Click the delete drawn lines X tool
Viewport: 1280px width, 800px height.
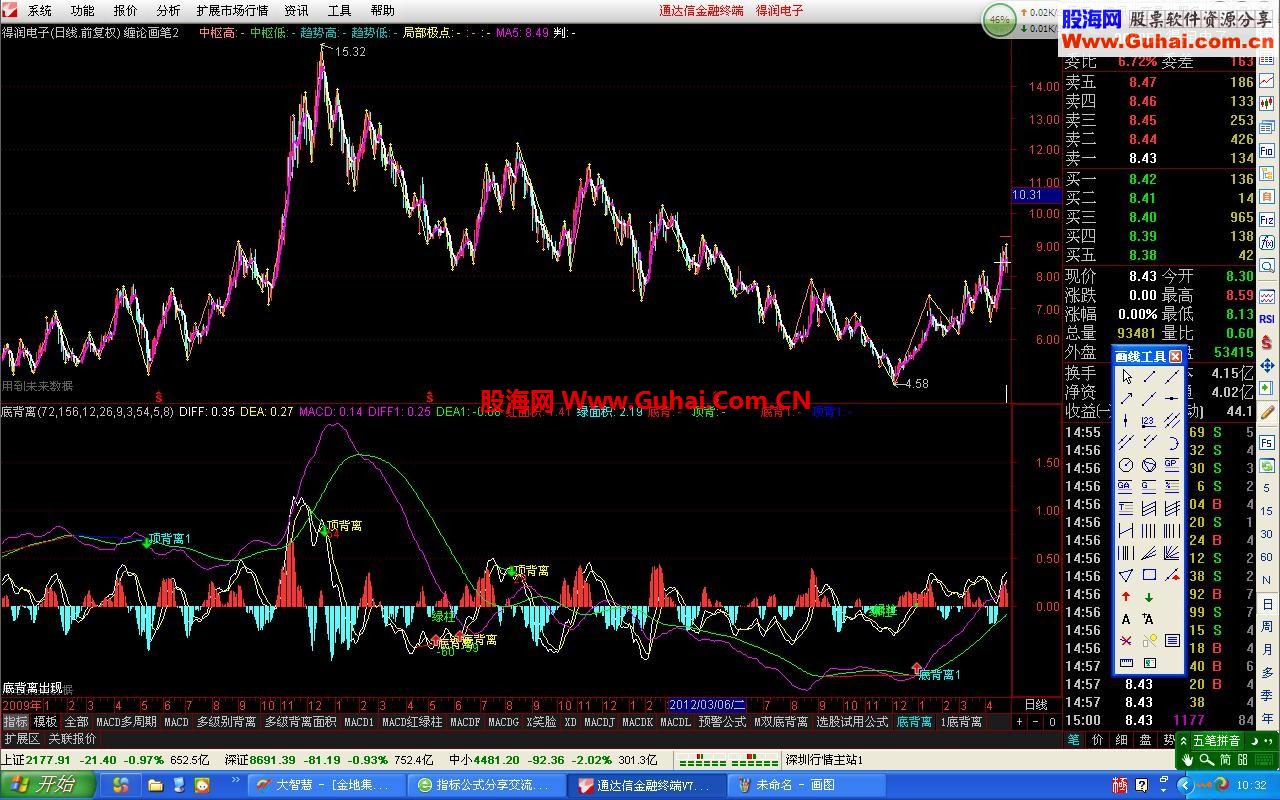point(1126,641)
